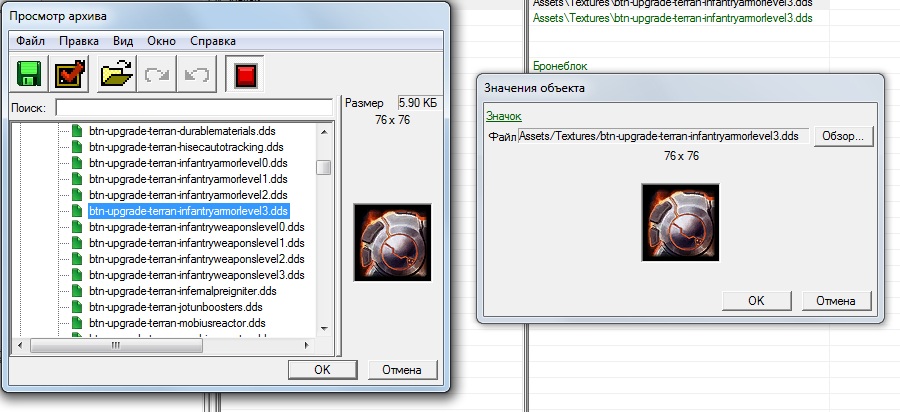Click green Бронеблок text in background window

pyautogui.click(x=560, y=66)
